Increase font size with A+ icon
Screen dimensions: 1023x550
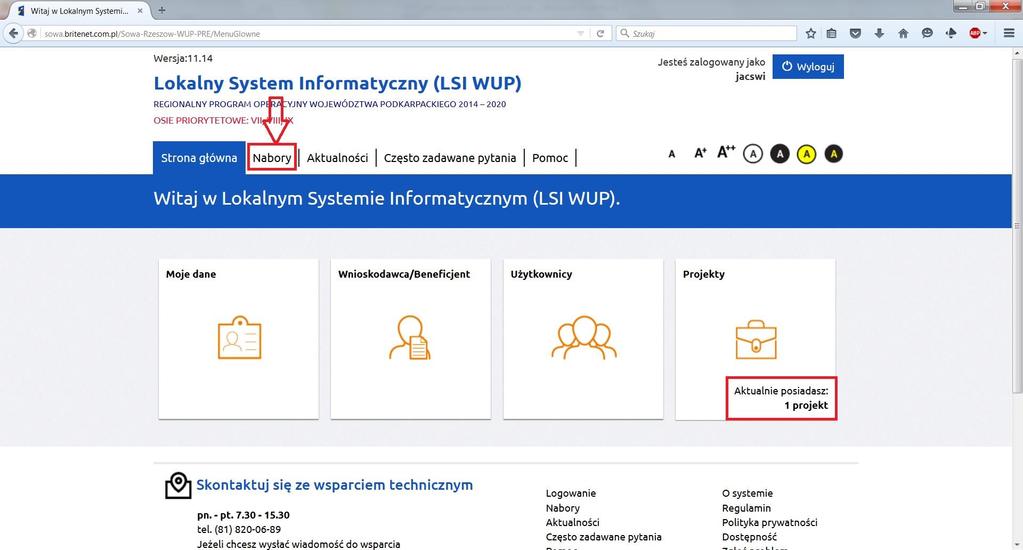pos(700,153)
